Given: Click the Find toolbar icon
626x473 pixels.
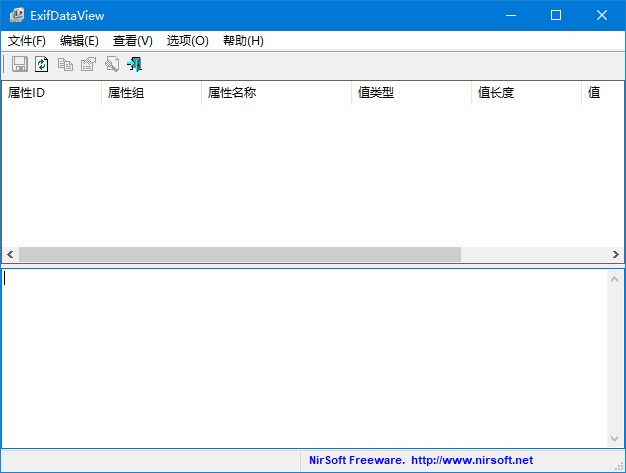Looking at the screenshot, I should tap(112, 65).
